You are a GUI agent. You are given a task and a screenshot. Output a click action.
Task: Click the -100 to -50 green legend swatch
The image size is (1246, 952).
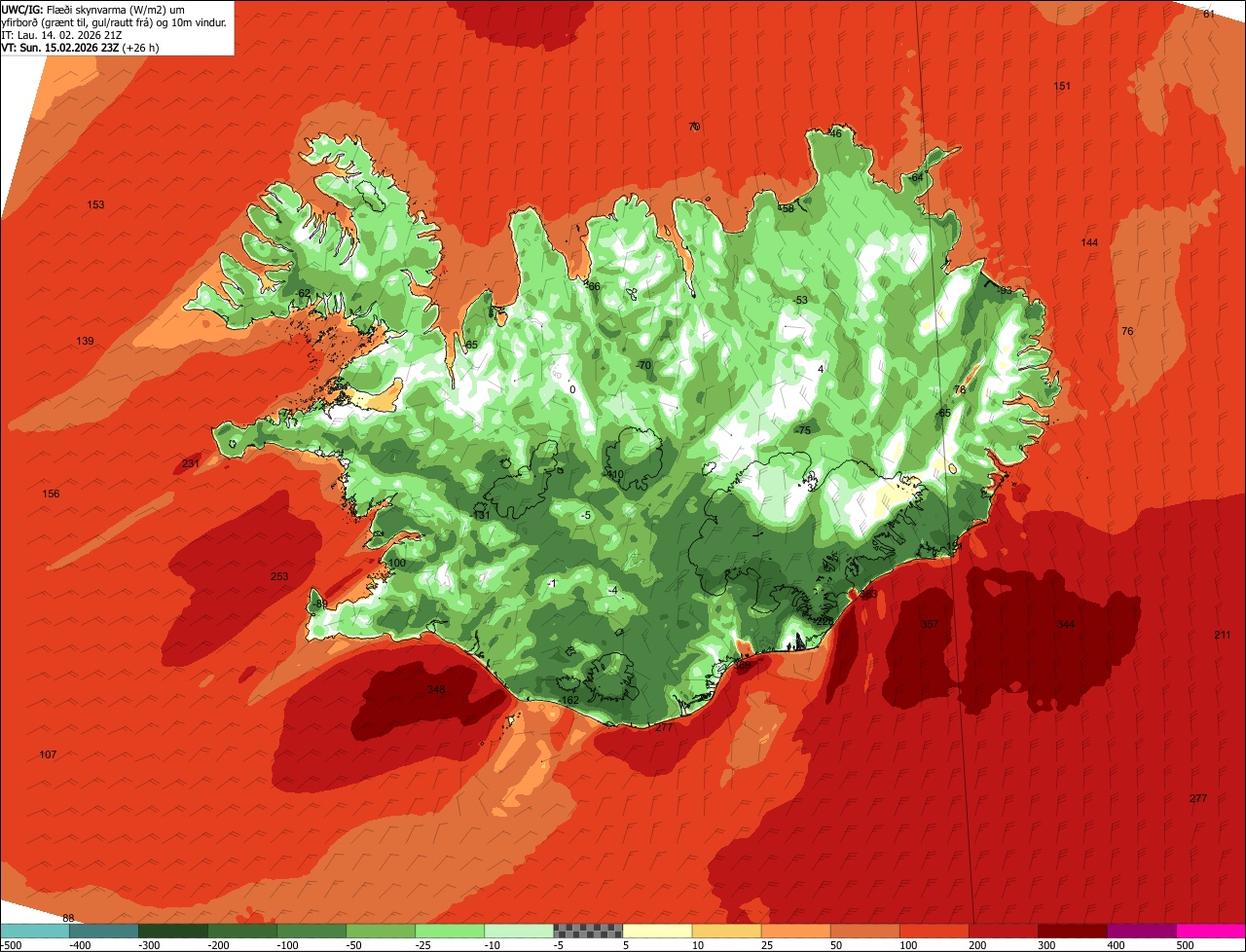311,931
